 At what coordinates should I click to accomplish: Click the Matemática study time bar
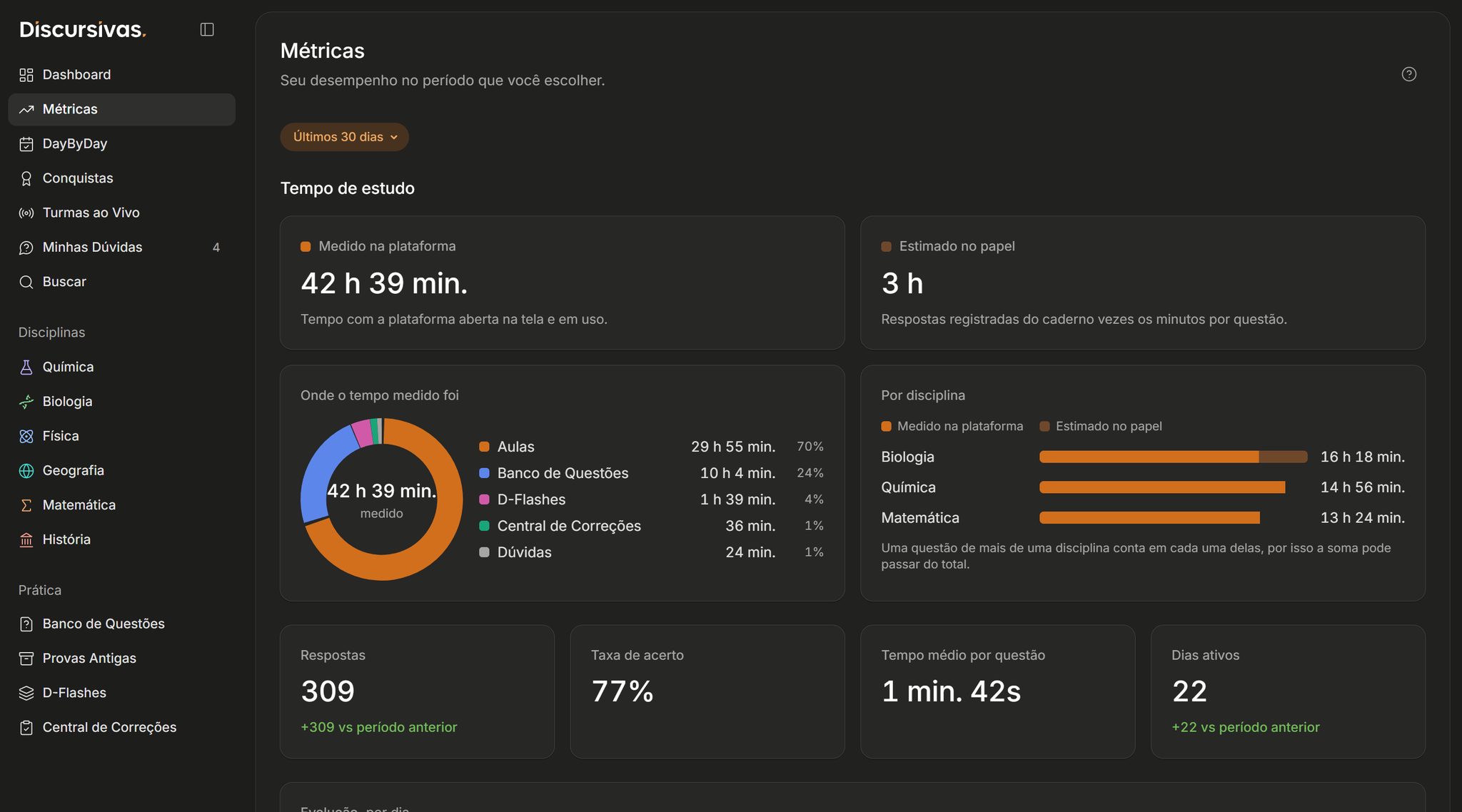click(1149, 518)
